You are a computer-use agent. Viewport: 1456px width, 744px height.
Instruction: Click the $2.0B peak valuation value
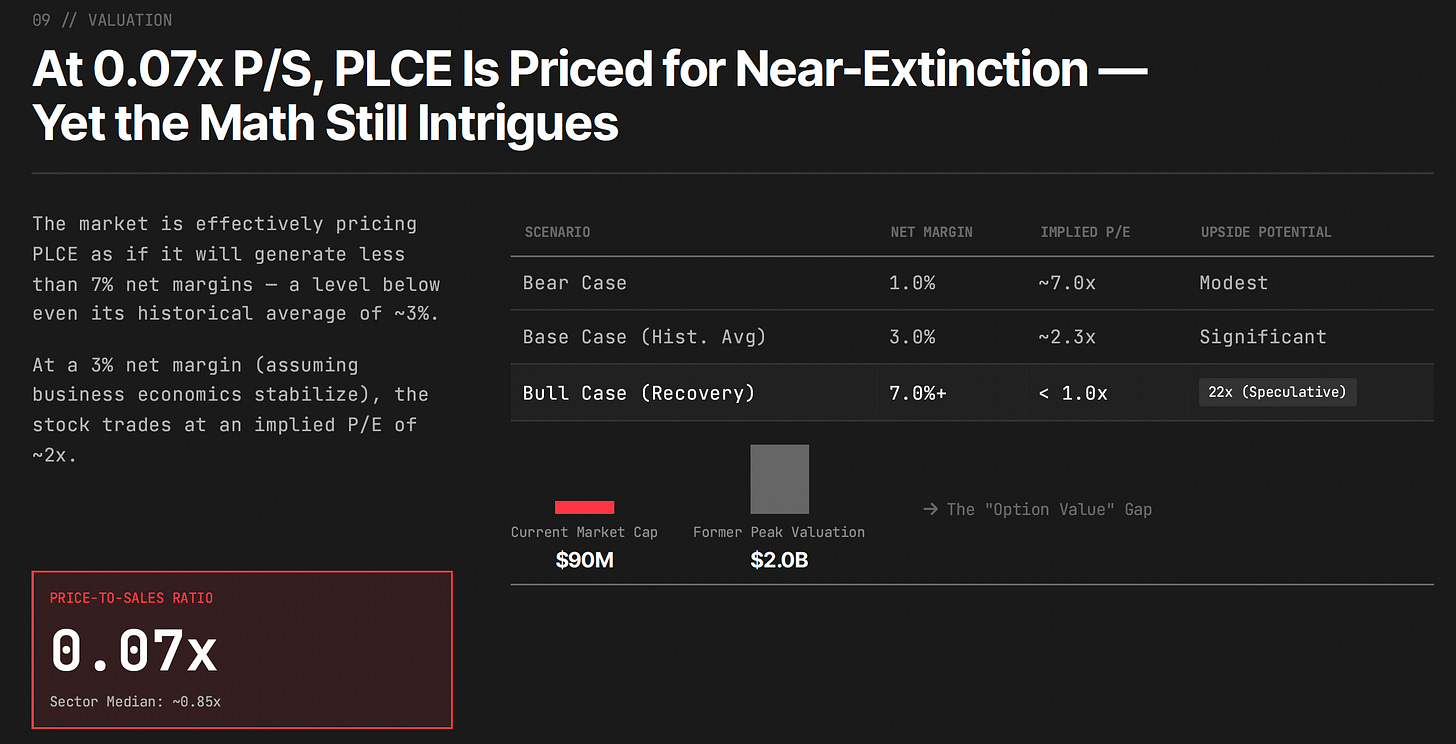pos(779,560)
